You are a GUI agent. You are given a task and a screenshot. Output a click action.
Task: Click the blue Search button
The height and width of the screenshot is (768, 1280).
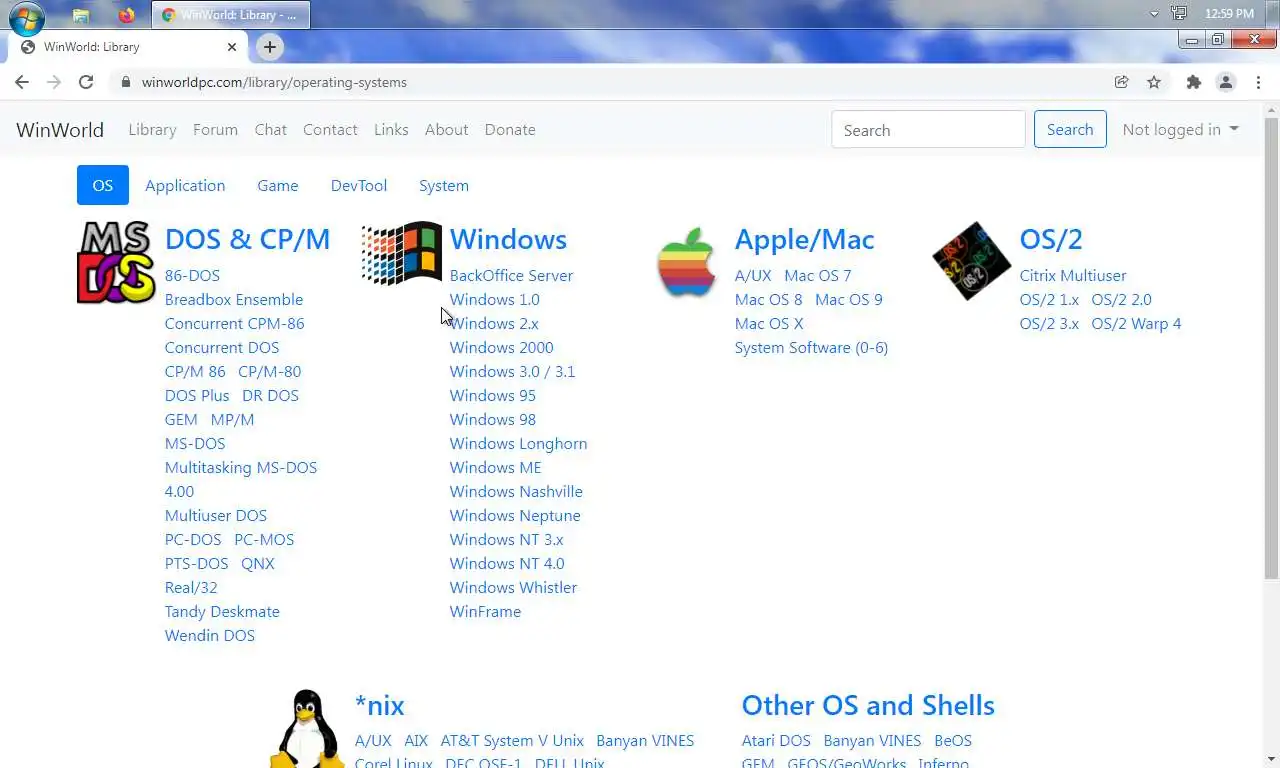pyautogui.click(x=1070, y=129)
